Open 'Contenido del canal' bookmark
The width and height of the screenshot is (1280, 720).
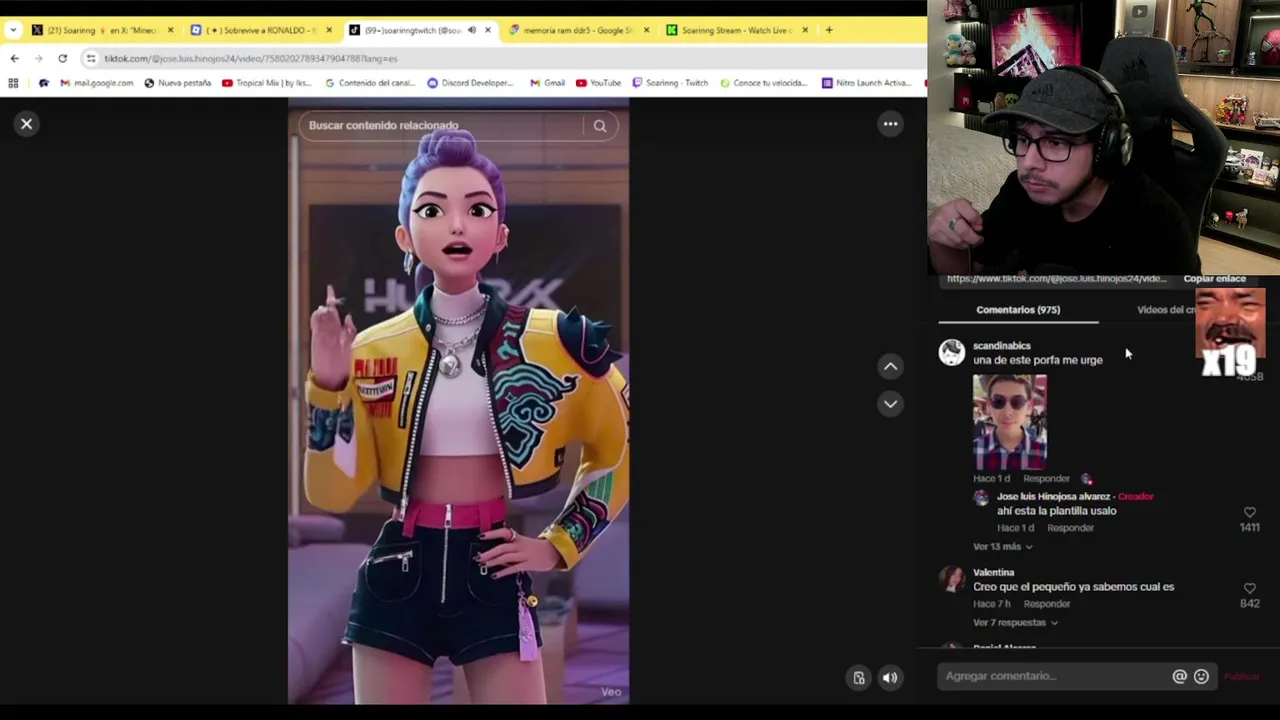click(370, 83)
